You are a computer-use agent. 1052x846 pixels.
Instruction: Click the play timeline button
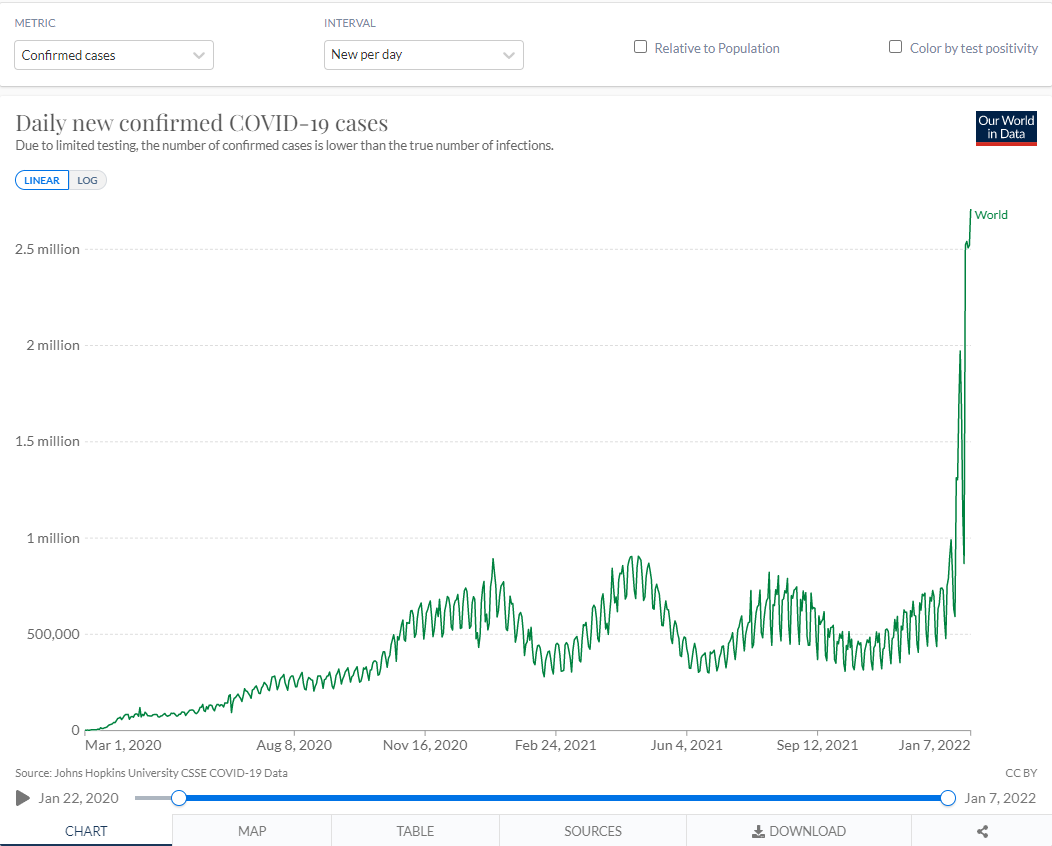tap(23, 798)
